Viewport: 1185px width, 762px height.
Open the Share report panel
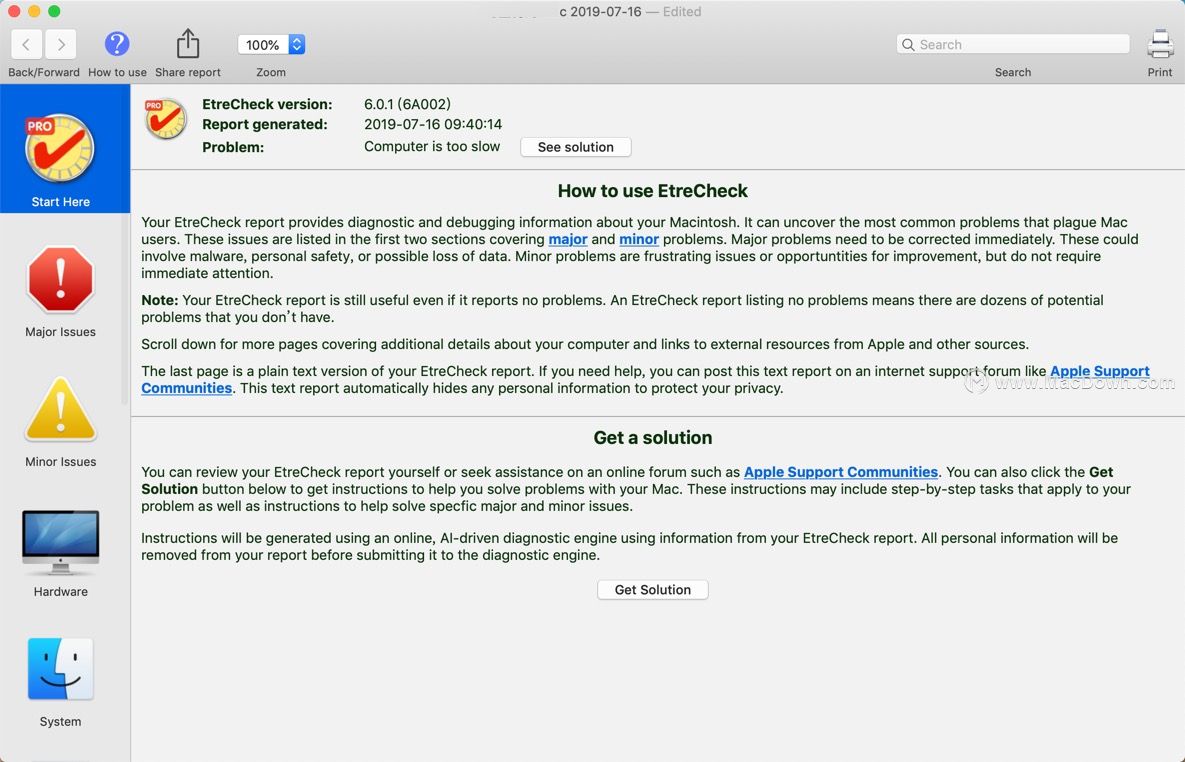tap(187, 43)
